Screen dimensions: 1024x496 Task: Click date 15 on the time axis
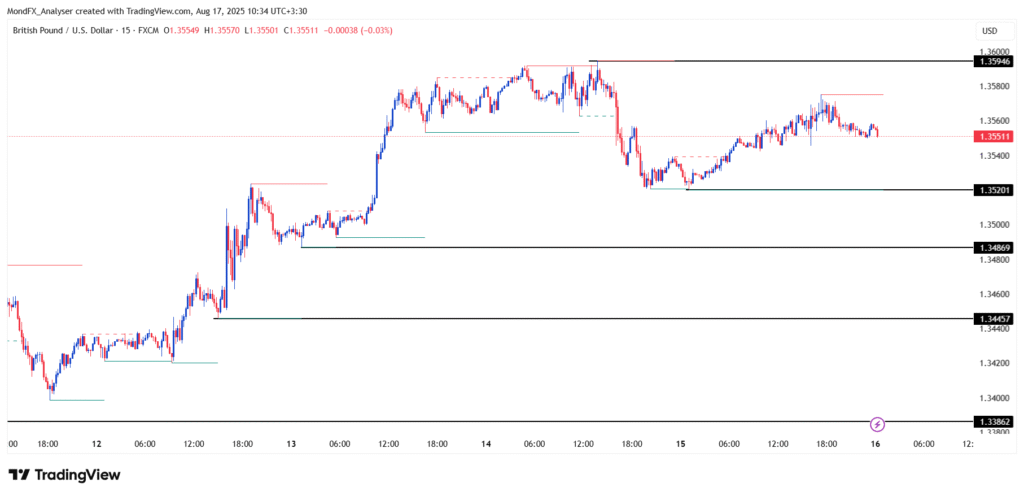pyautogui.click(x=681, y=443)
